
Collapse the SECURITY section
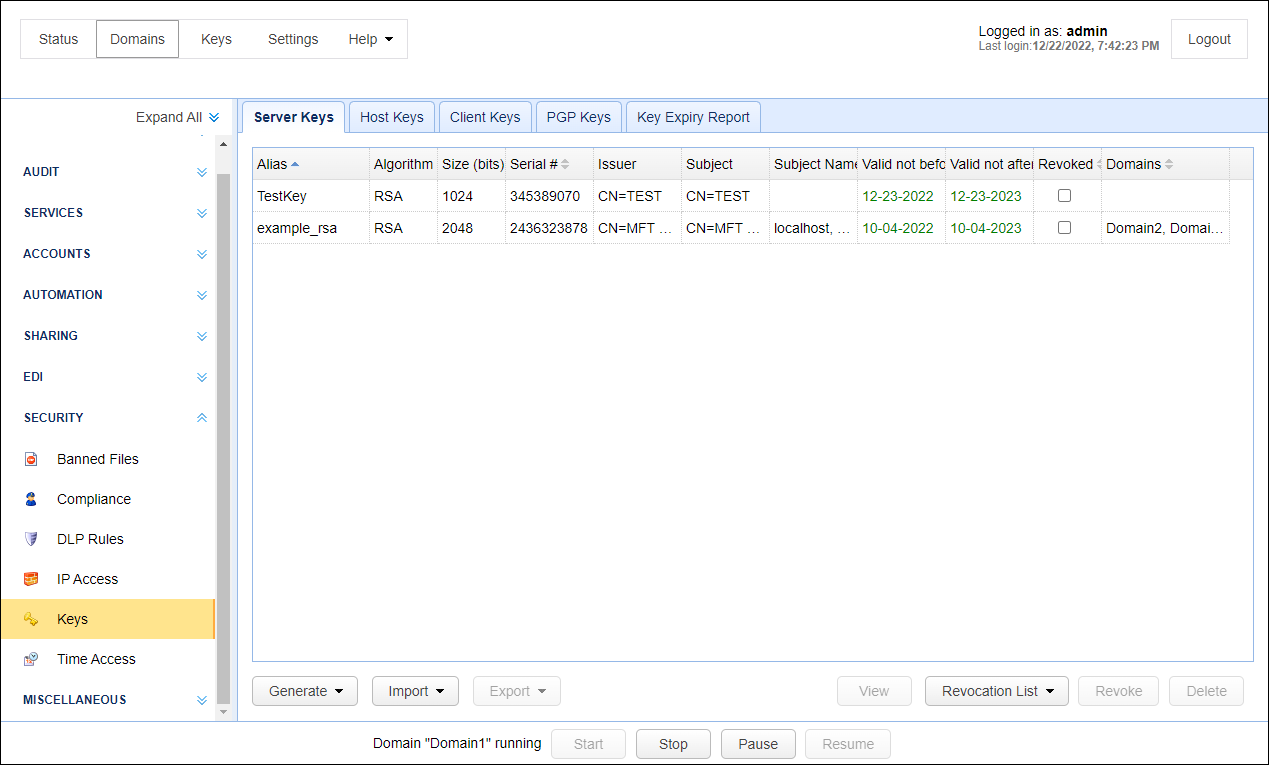202,418
